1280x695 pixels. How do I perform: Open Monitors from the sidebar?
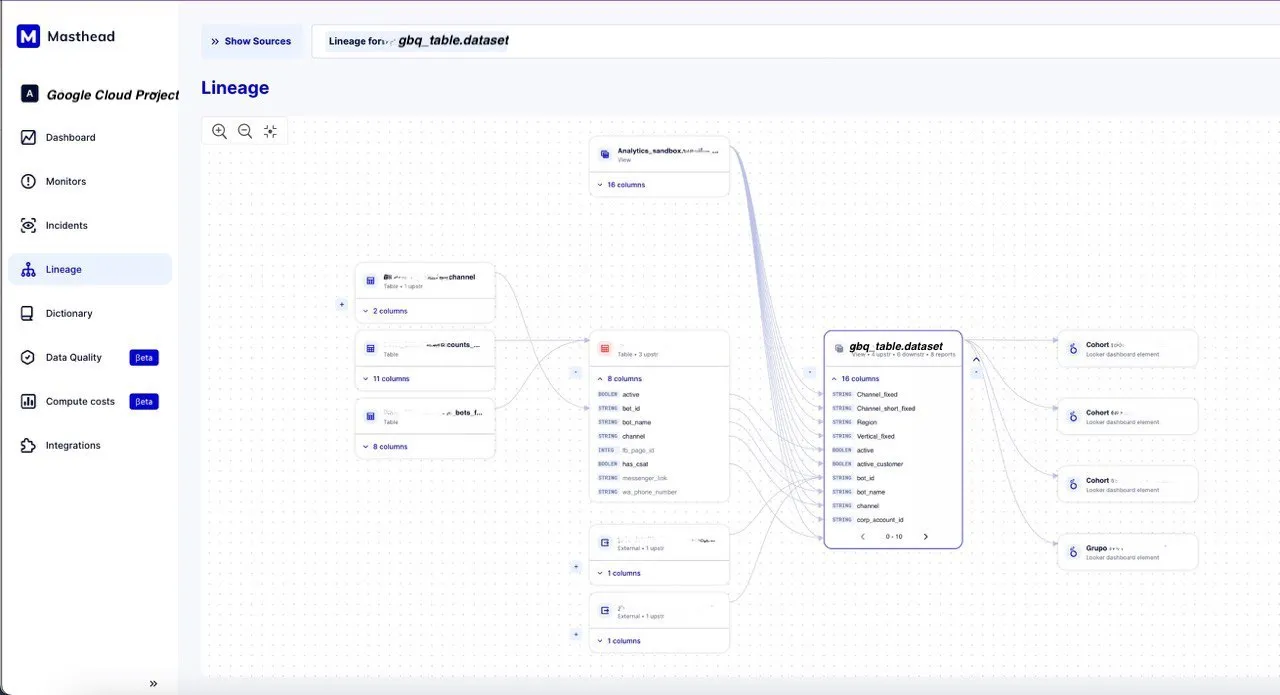click(x=66, y=181)
